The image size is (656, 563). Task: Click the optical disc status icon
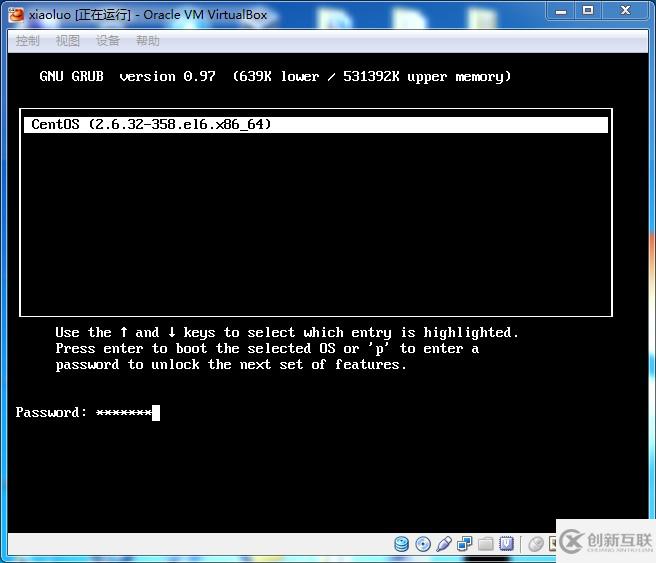[x=423, y=544]
